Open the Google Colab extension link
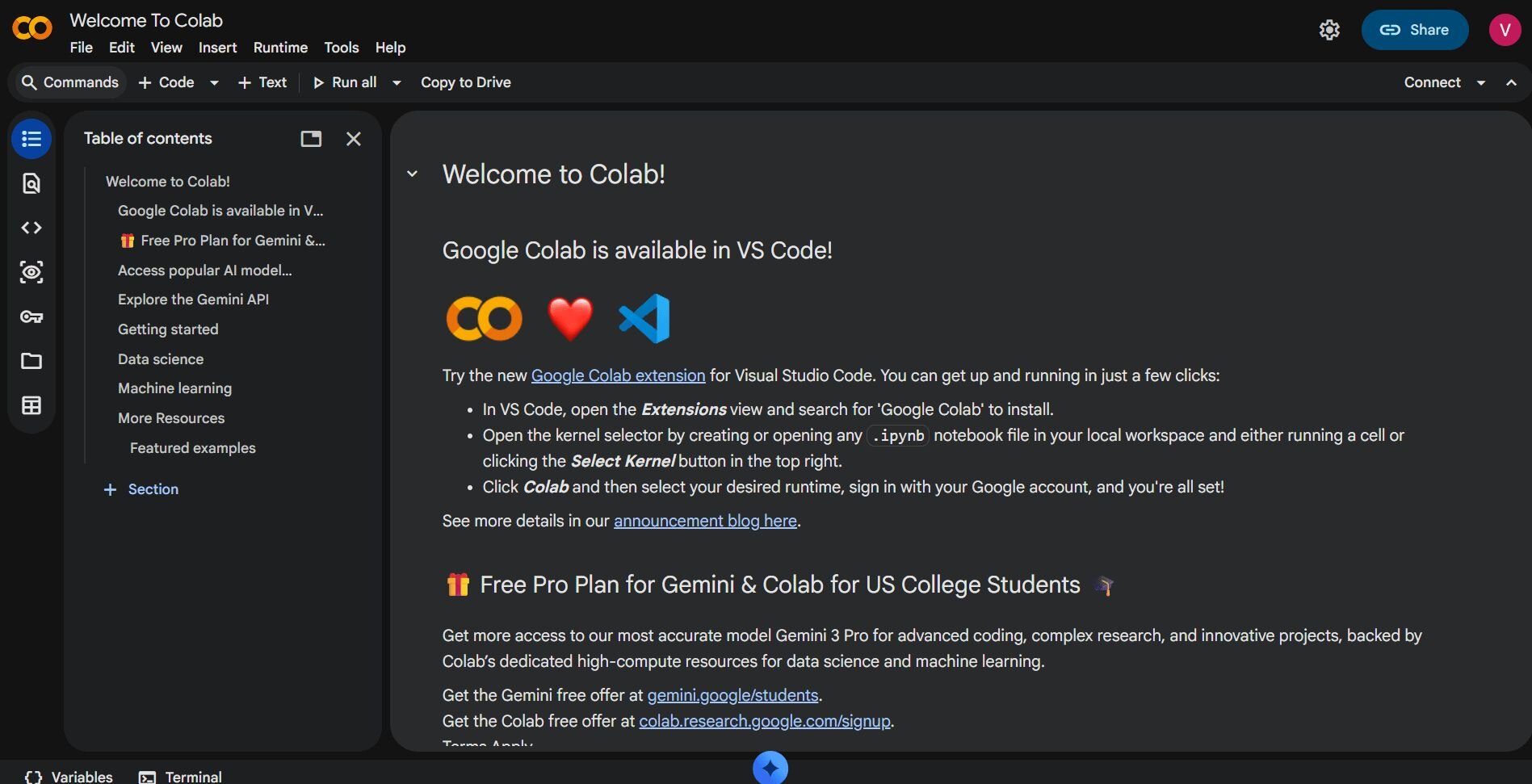The height and width of the screenshot is (784, 1532). 618,375
